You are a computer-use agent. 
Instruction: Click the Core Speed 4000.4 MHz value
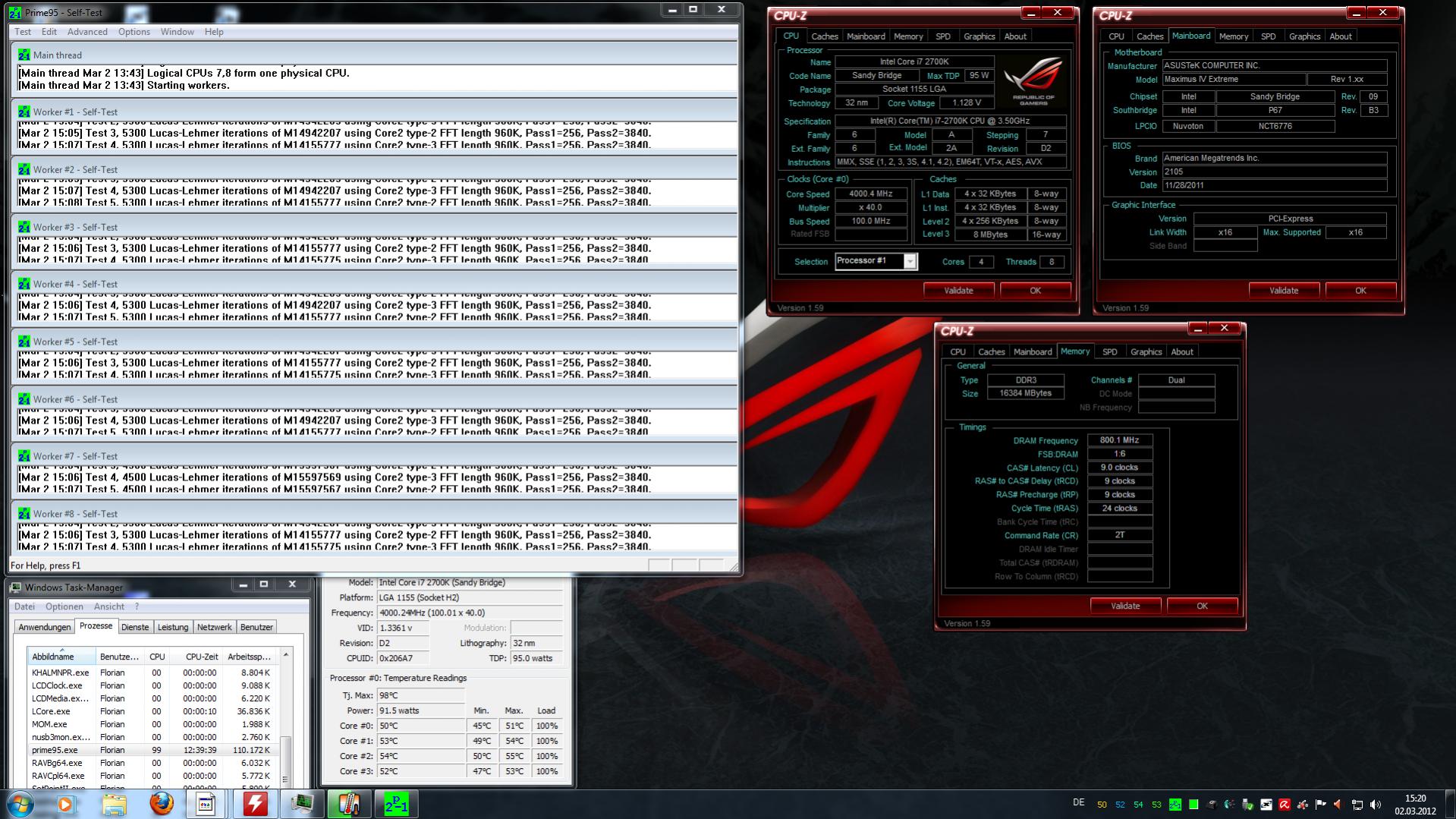[870, 194]
